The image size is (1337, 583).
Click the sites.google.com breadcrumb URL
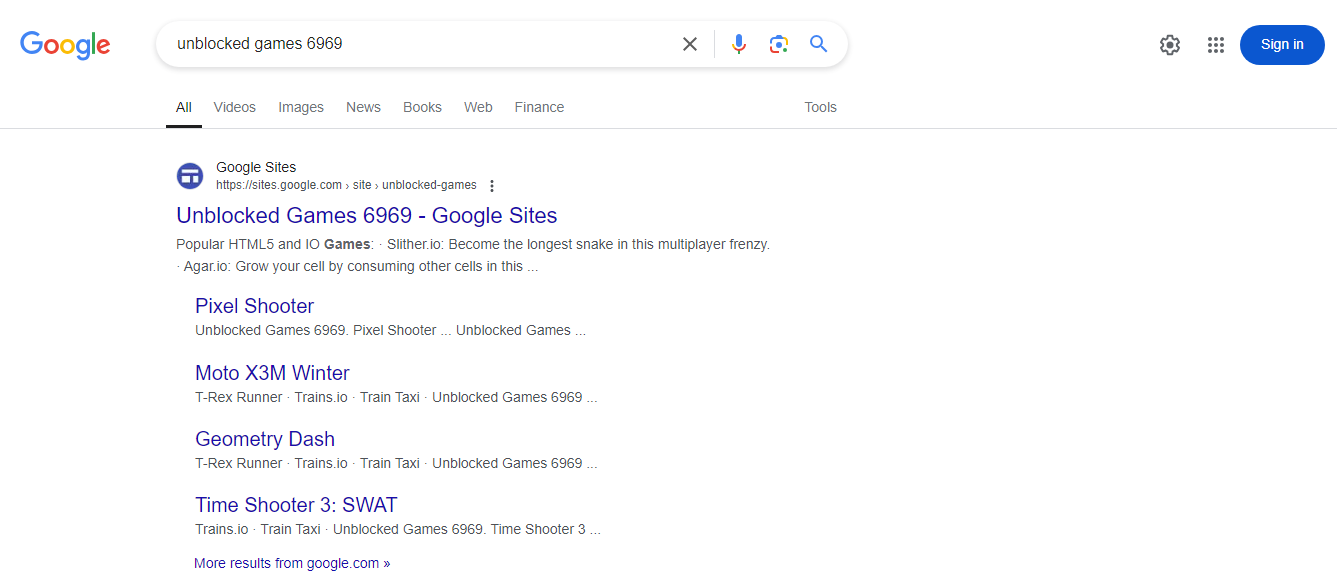(346, 185)
